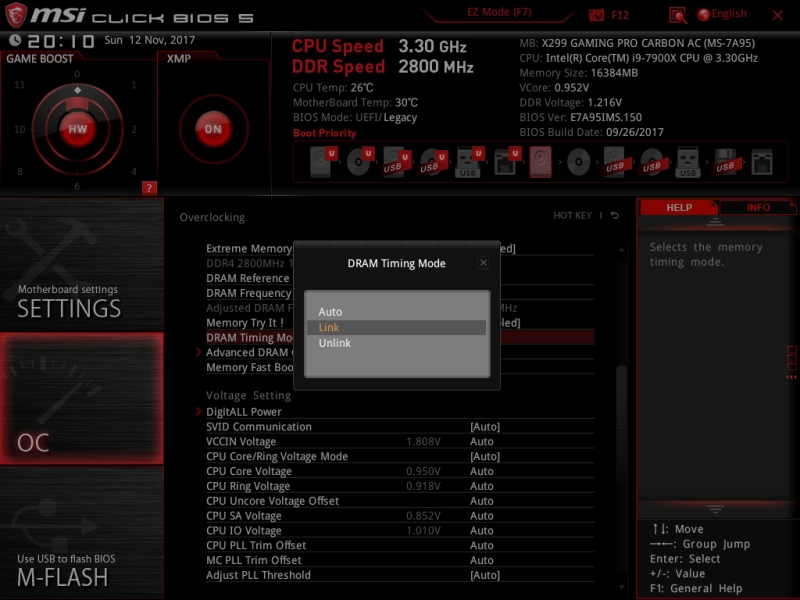Select the last legacy network boot icon

click(x=762, y=162)
